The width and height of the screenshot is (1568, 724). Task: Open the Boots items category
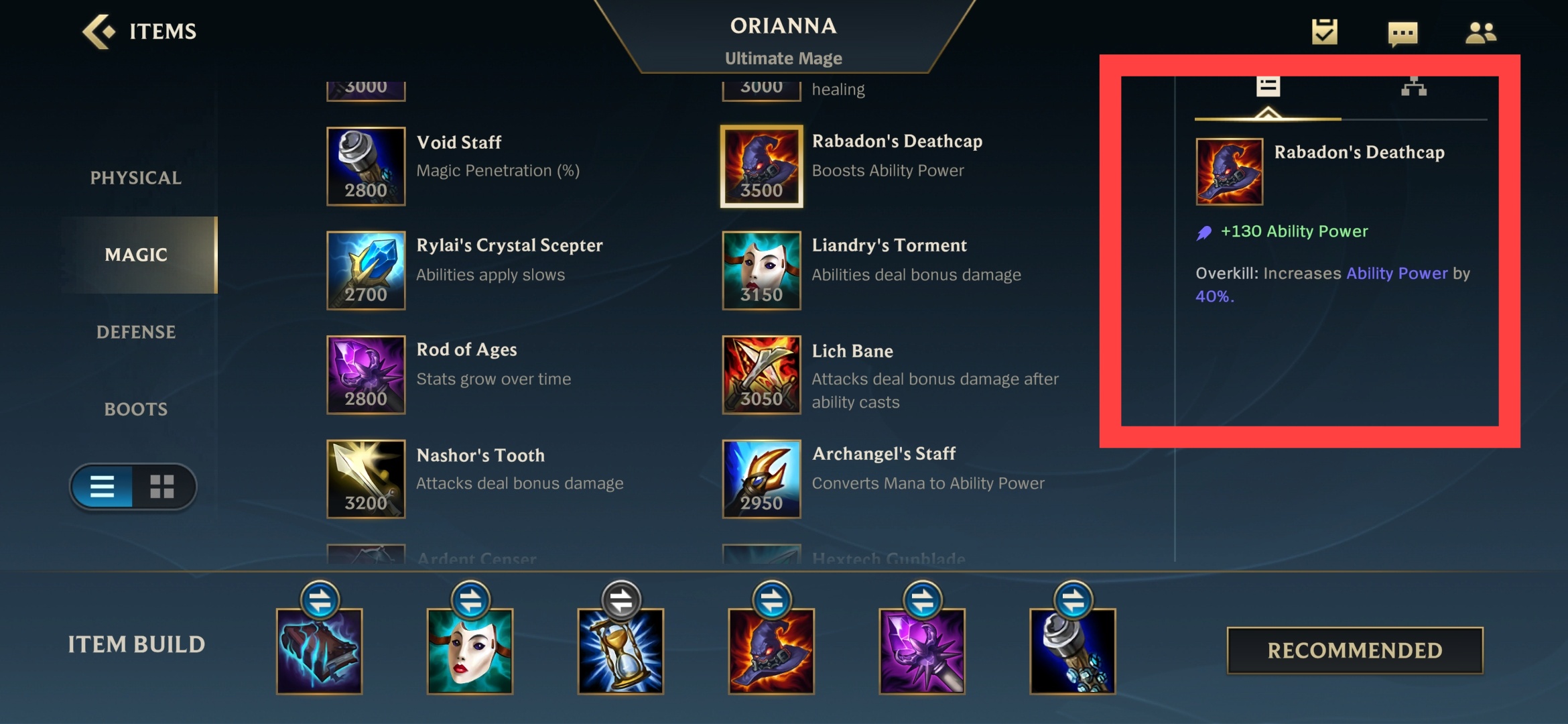coord(136,409)
